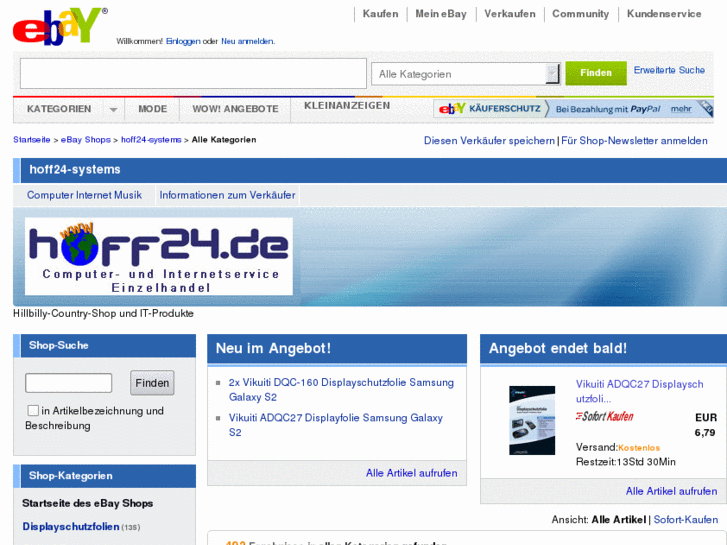
Task: Open the Kundenservice menu
Action: 664,14
